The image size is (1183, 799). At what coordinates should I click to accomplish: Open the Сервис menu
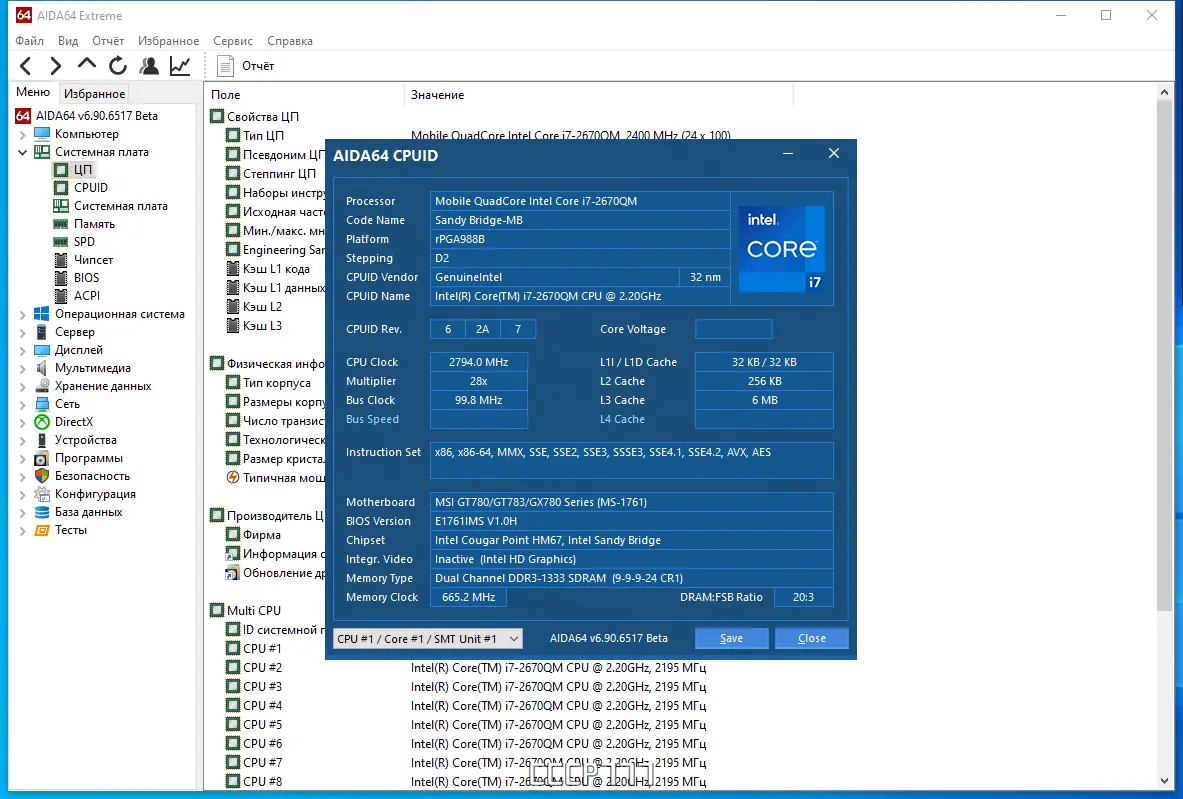click(x=232, y=41)
